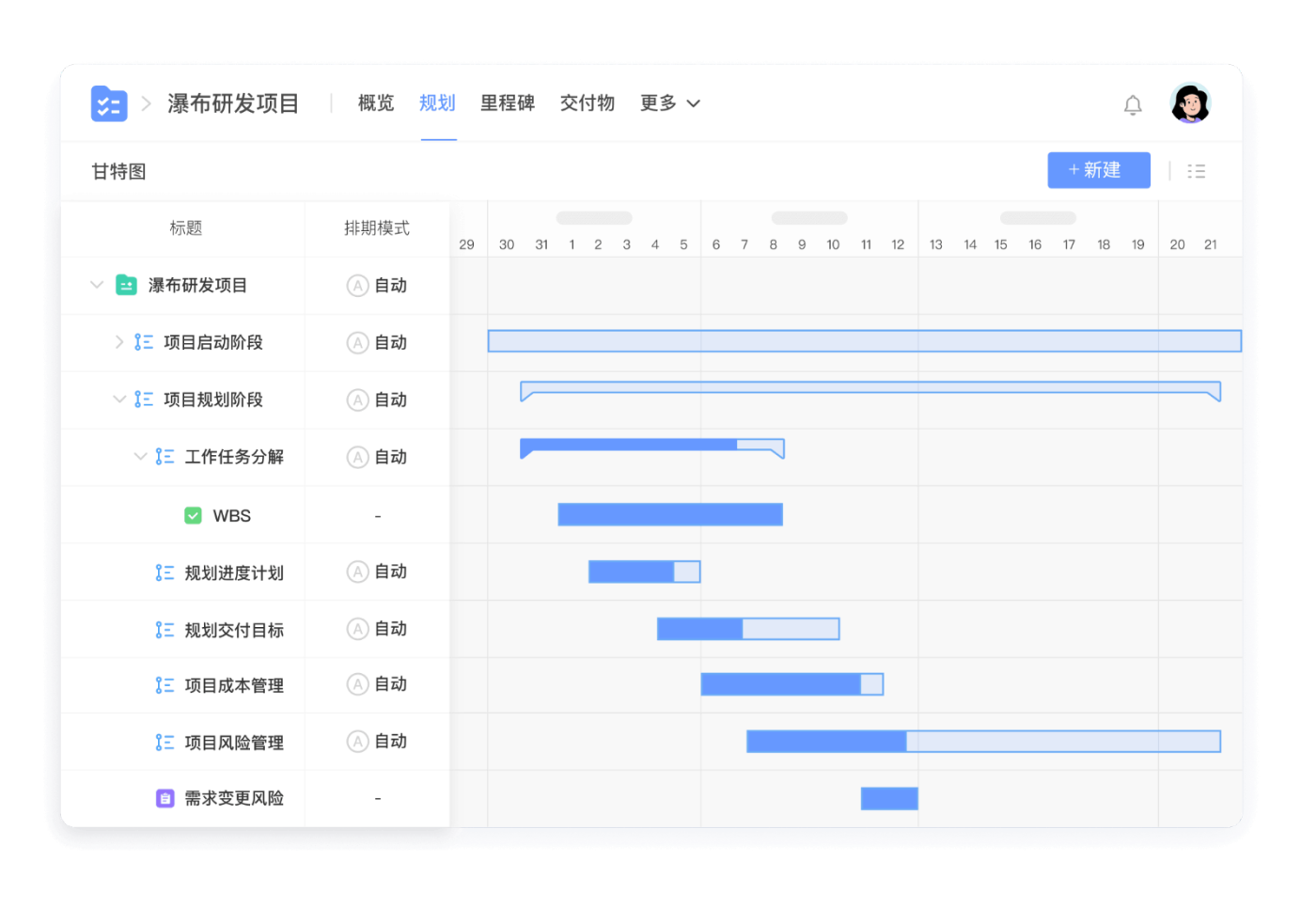Click the 瀑布研发项目 breadcrumb link
The width and height of the screenshot is (1316, 924).
click(233, 103)
